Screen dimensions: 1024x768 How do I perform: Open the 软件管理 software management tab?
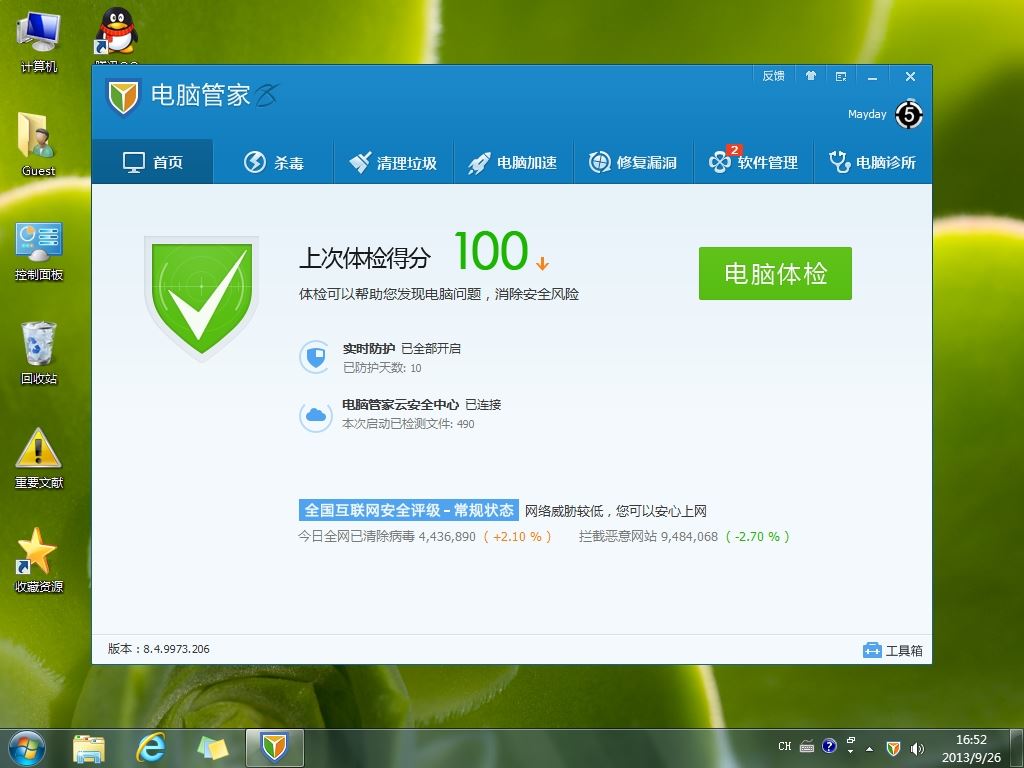tap(754, 162)
